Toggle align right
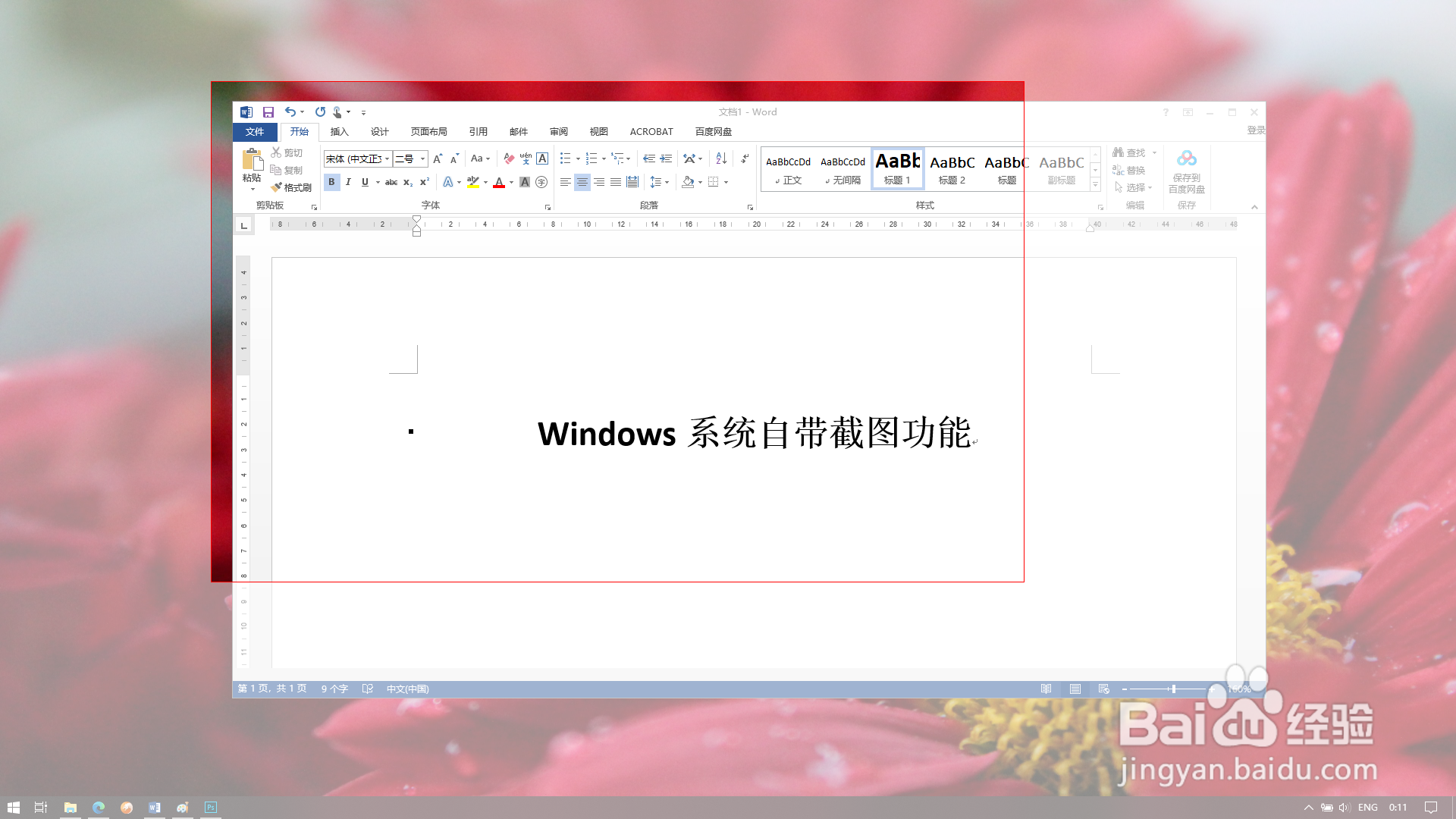 [599, 182]
